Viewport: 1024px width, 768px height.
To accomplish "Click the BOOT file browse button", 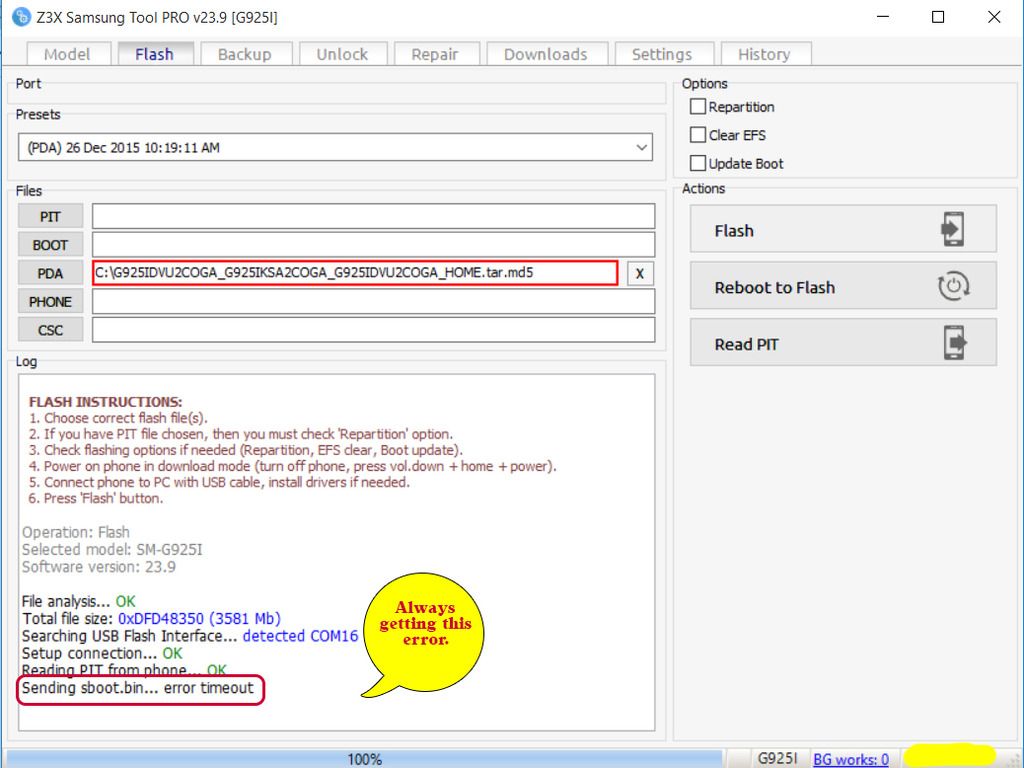I will (50, 245).
